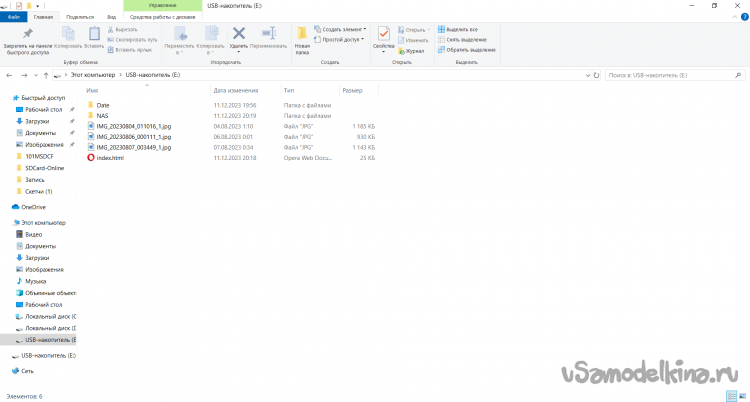Click the Pin to Quick Access icon

click(26, 35)
